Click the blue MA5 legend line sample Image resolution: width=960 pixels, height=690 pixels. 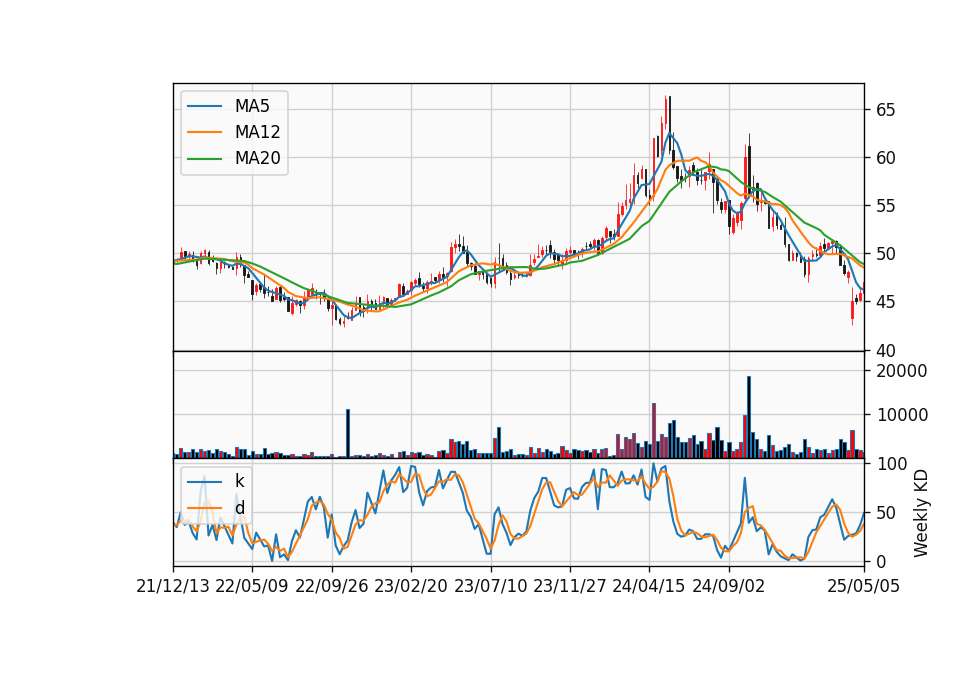[x=204, y=106]
